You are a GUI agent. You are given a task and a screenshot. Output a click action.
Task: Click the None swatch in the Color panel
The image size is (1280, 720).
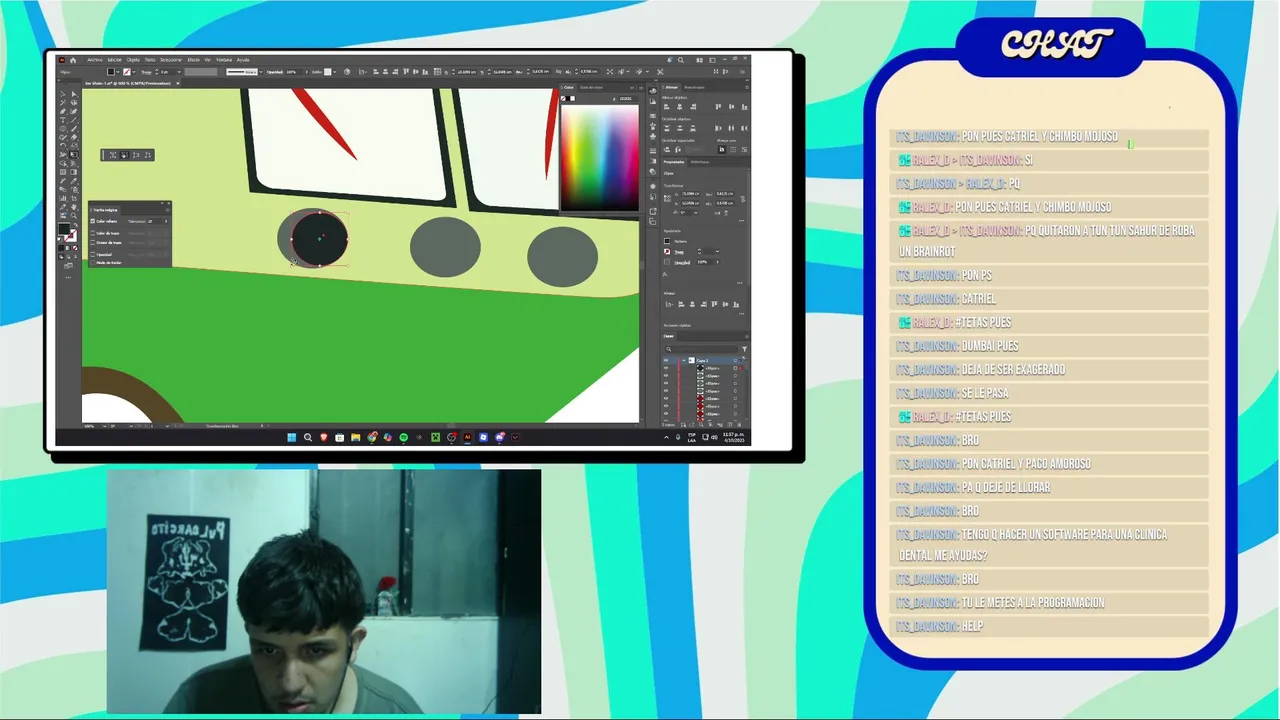pyautogui.click(x=563, y=99)
